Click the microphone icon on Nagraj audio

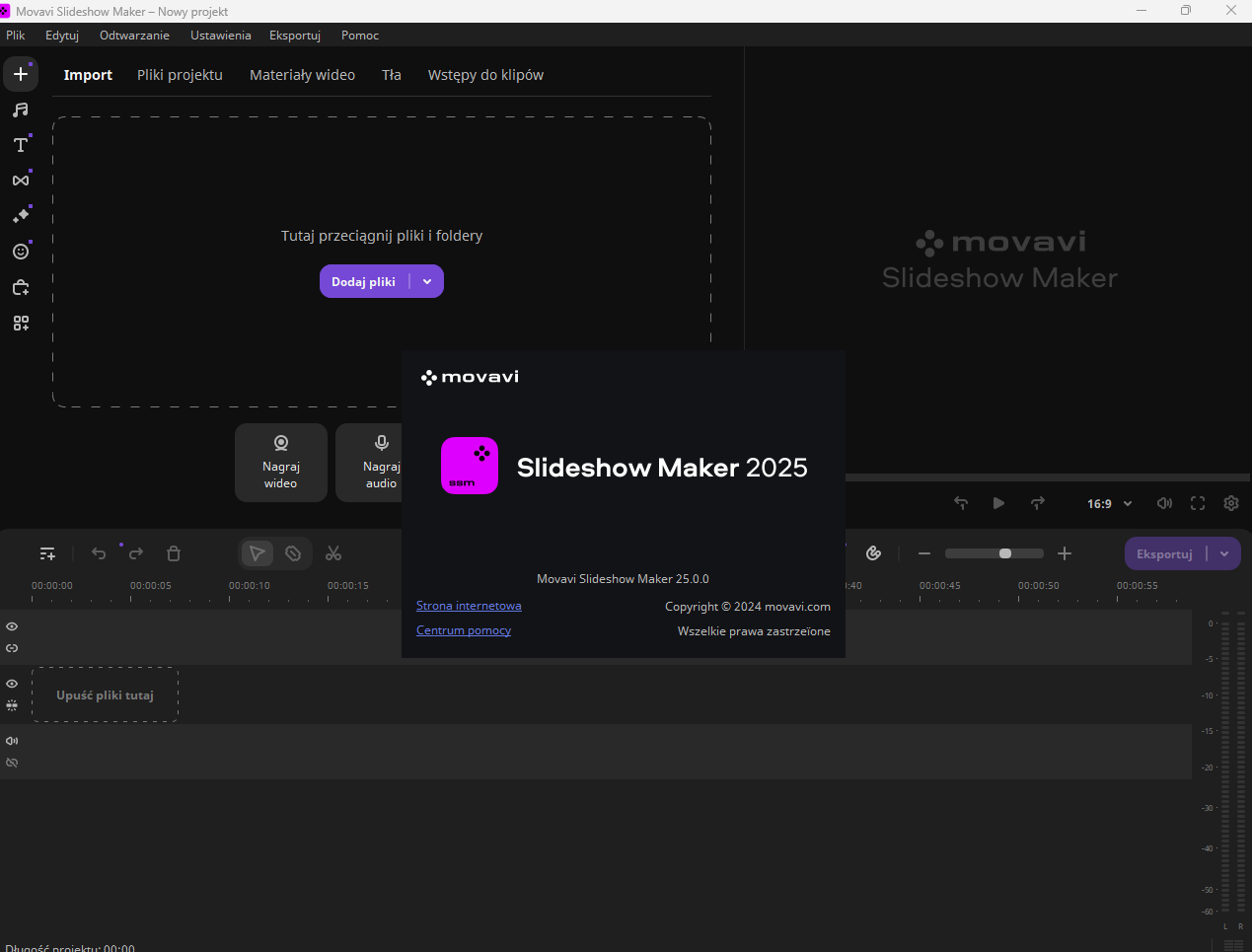(382, 443)
